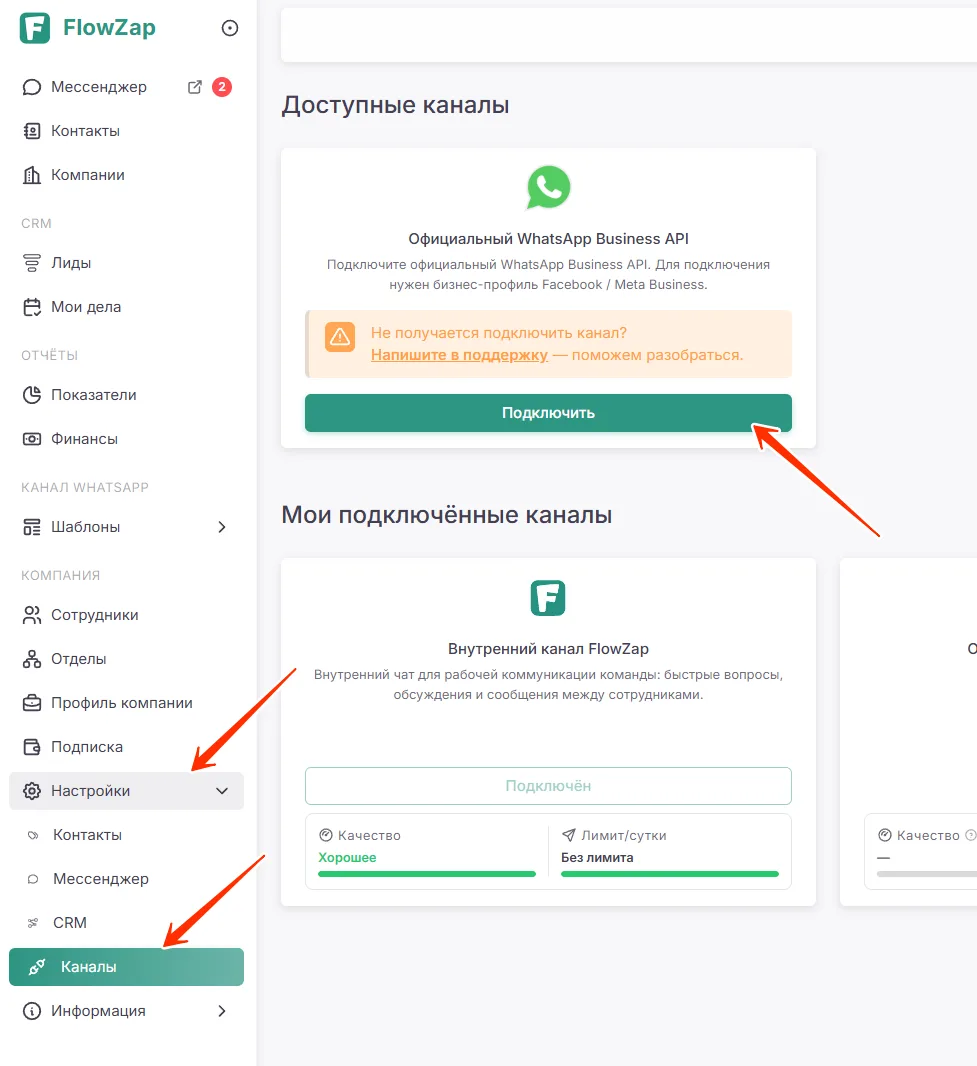Viewport: 977px width, 1066px height.
Task: Click the orange warning triangle icon
Action: coord(340,337)
